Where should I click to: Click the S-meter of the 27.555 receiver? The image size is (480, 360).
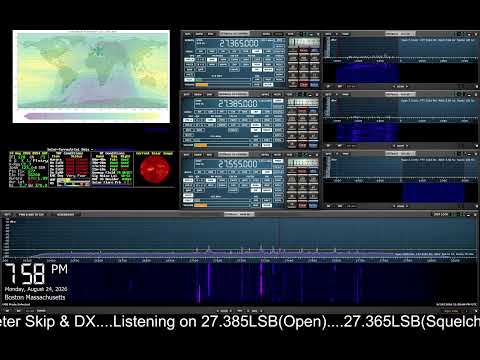pos(303,163)
